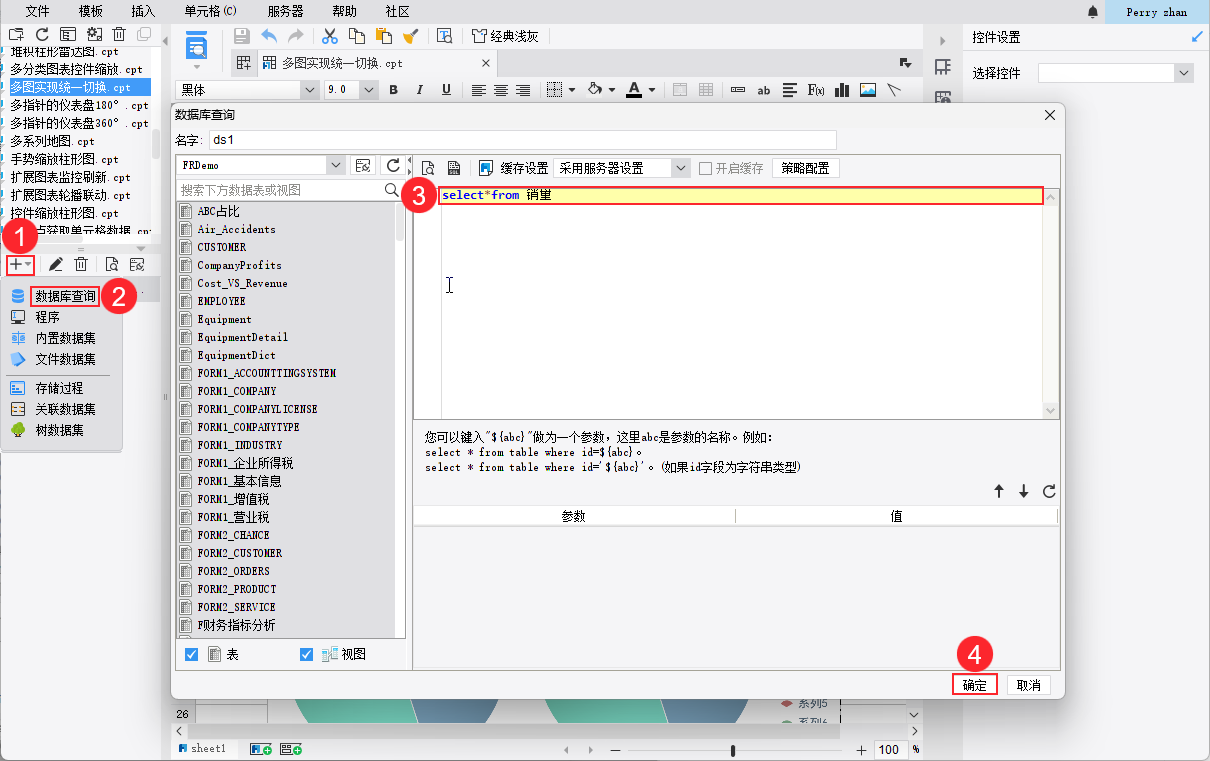Viewport: 1210px width, 761px height.
Task: Click the cut scissors icon
Action: tap(329, 36)
